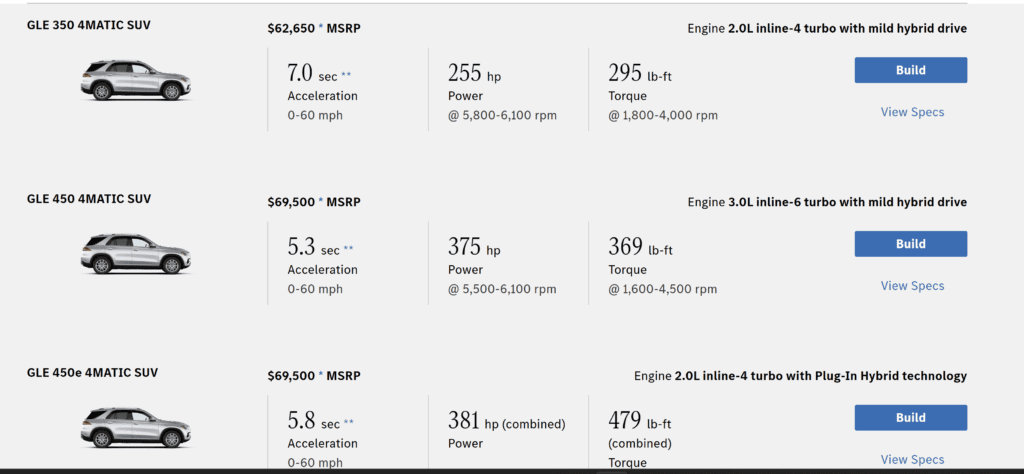
Task: Open View Specs for the GLE 350
Action: (x=912, y=112)
